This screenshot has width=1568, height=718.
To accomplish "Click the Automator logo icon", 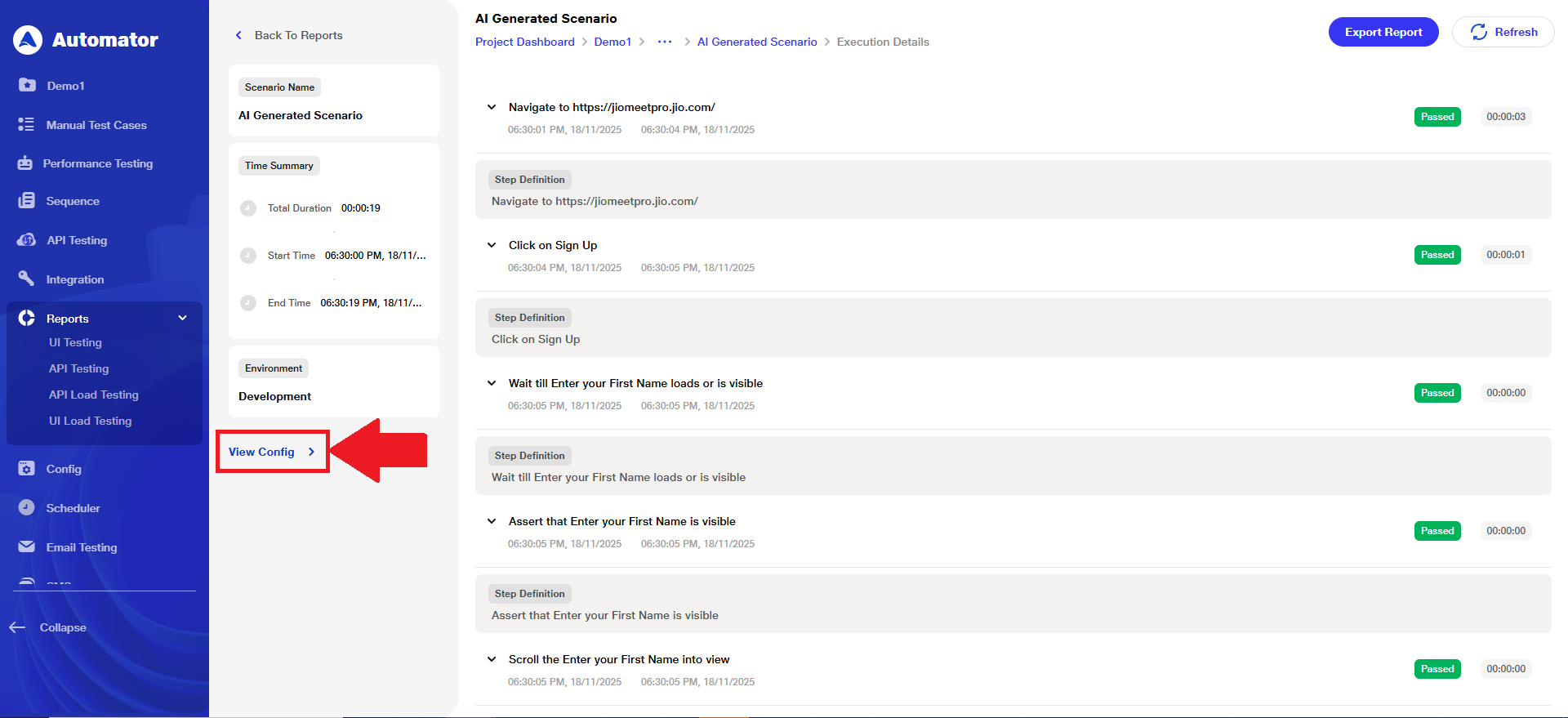I will click(x=28, y=39).
